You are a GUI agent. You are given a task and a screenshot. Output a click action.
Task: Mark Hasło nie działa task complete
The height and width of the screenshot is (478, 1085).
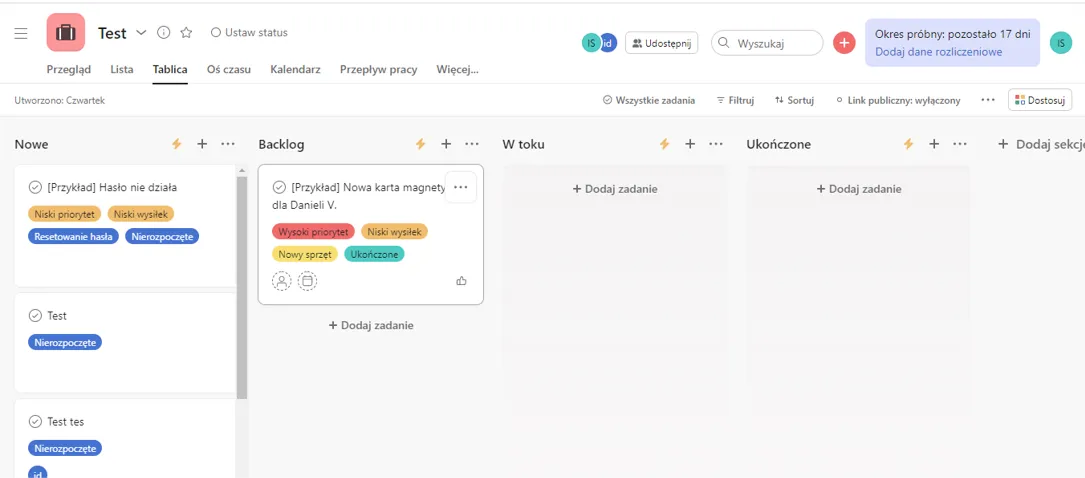(35, 187)
